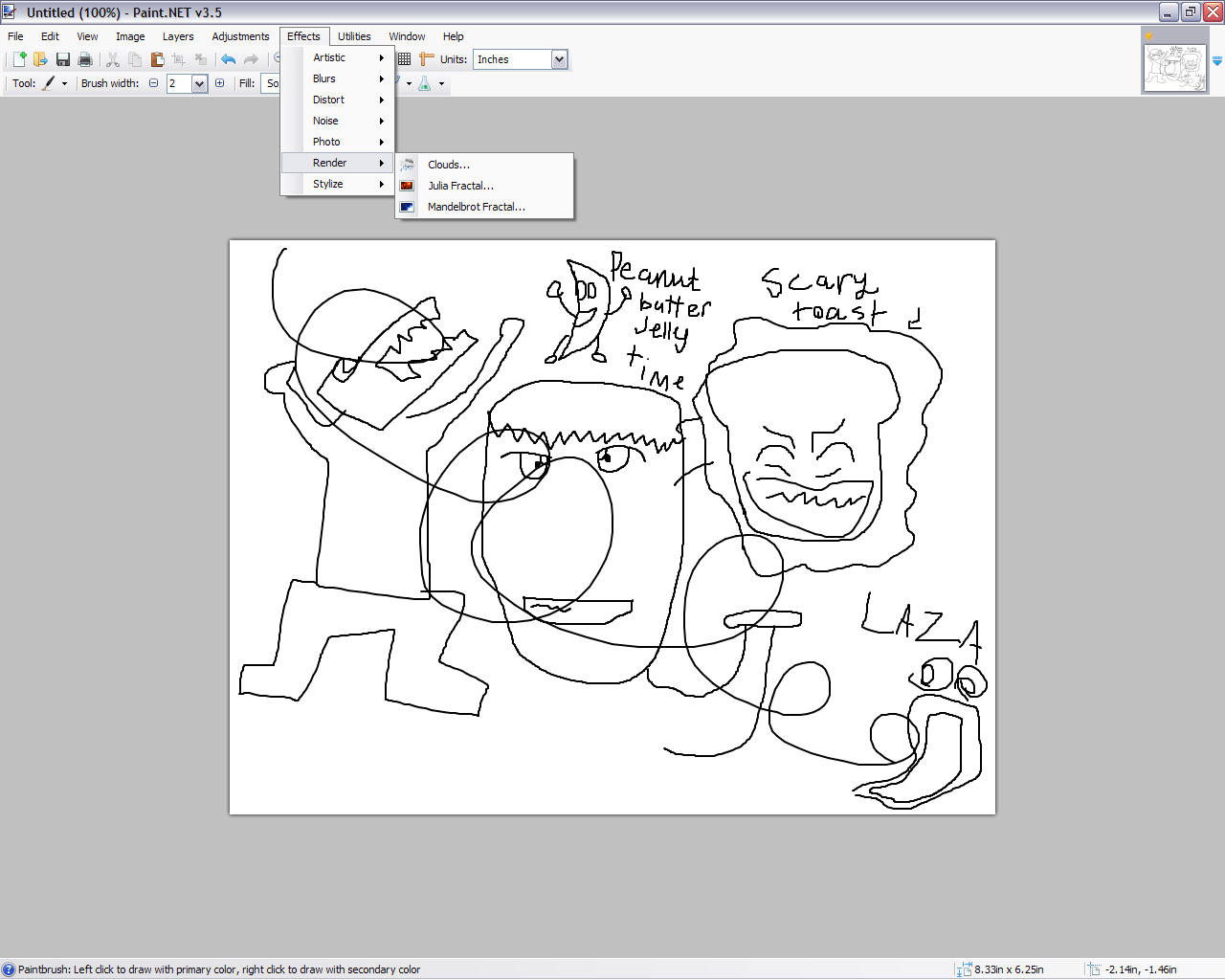
Task: Click the -2.14in, -1.46in cursor readout
Action: [x=1141, y=969]
